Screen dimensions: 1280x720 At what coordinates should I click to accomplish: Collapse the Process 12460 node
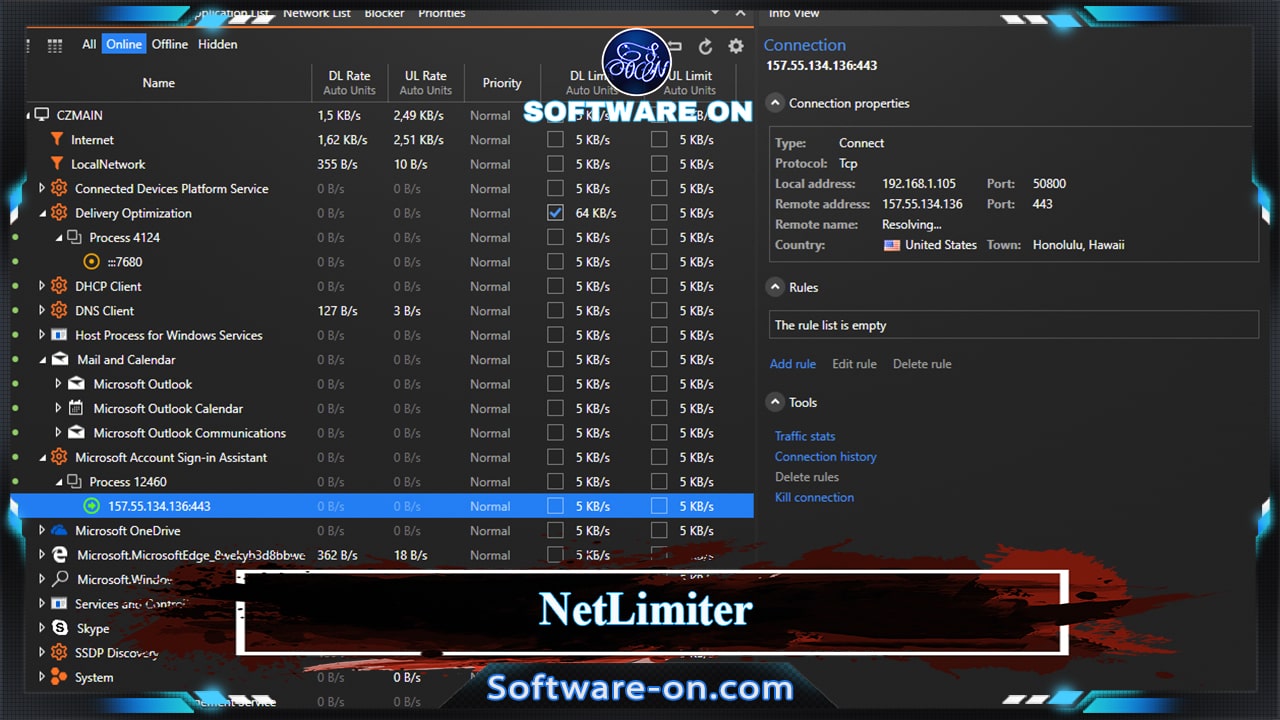(x=58, y=482)
